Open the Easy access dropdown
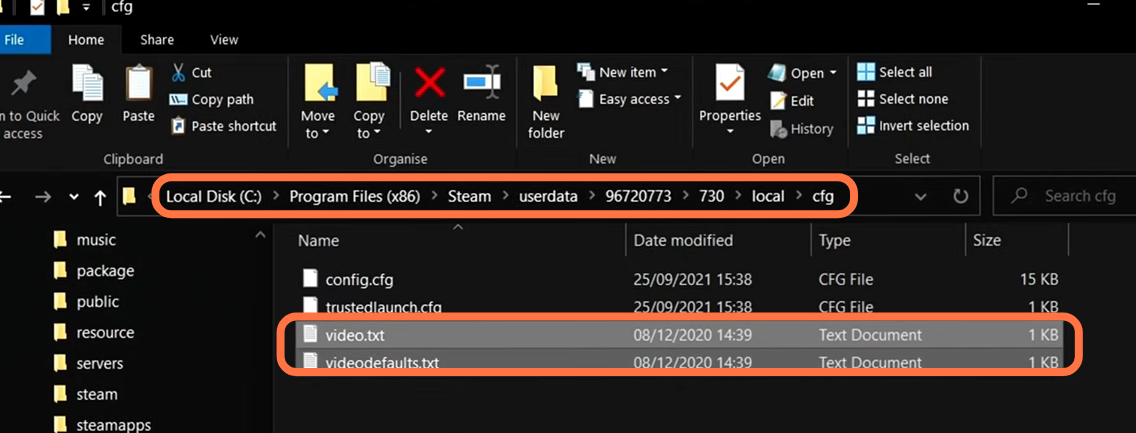Viewport: 1136px width, 433px height. click(x=629, y=99)
